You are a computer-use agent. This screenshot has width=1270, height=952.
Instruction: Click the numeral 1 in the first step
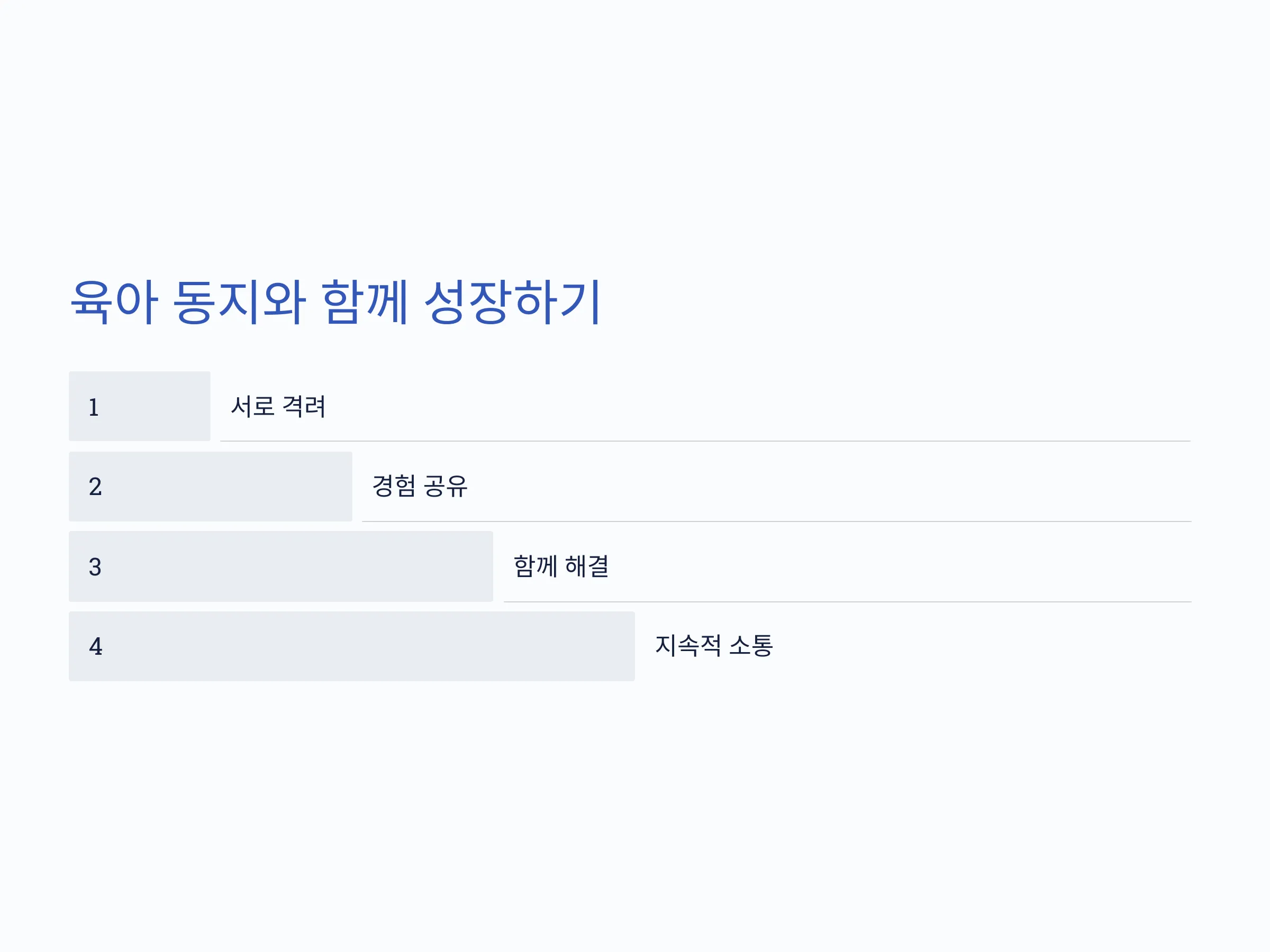(x=94, y=407)
